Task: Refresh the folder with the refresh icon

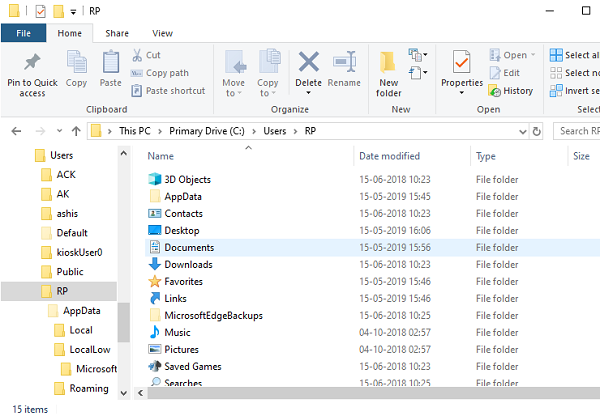Action: pyautogui.click(x=536, y=132)
